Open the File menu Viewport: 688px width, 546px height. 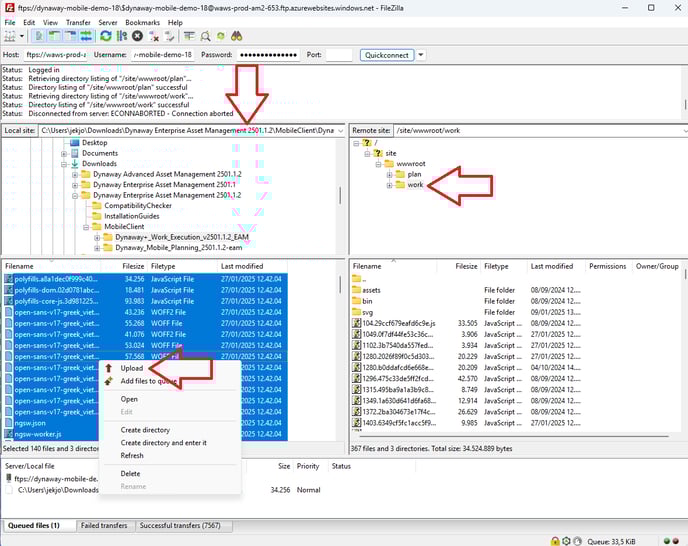click(10, 22)
